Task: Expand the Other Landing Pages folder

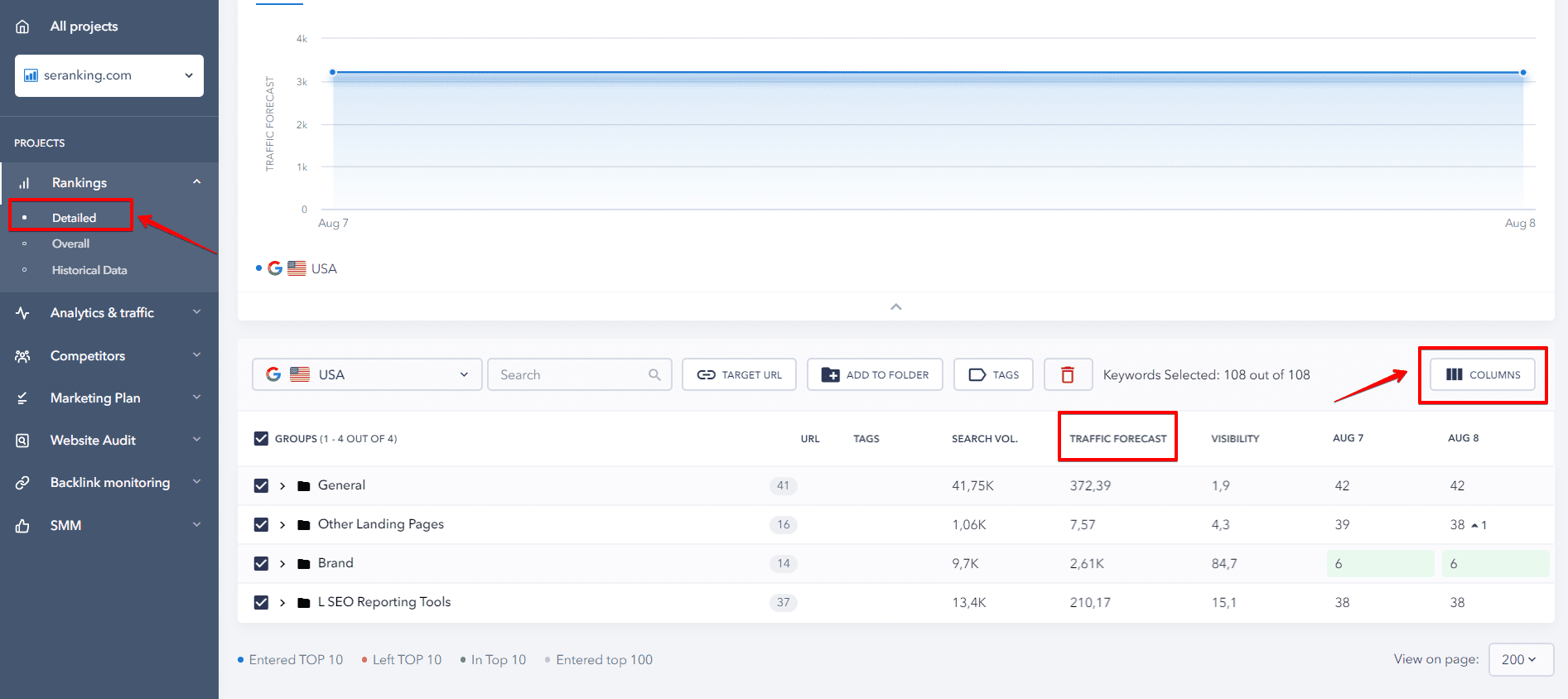Action: click(282, 524)
